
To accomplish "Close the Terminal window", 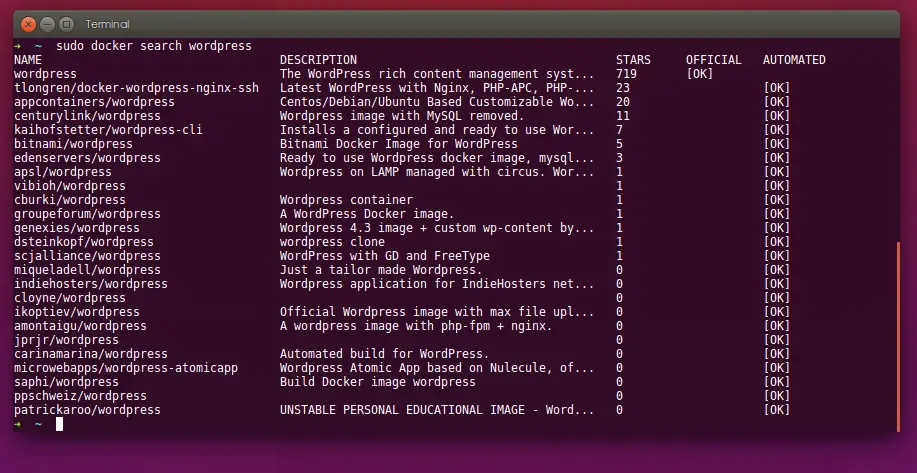I will (28, 24).
